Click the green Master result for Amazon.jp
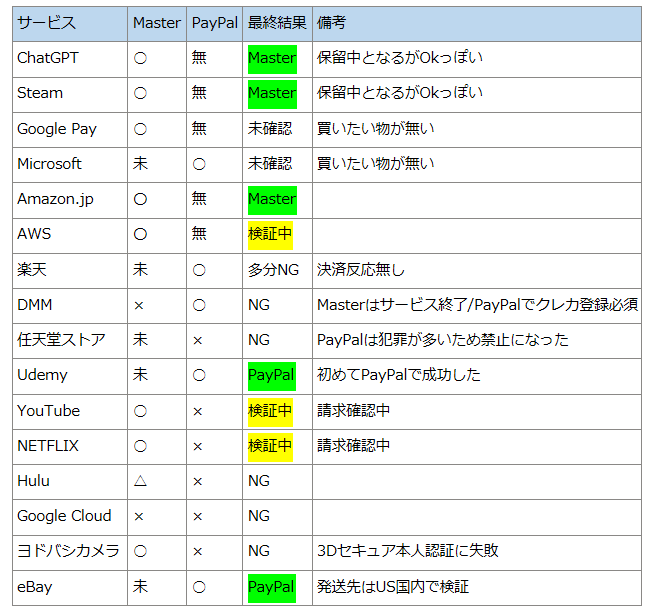 [x=271, y=199]
